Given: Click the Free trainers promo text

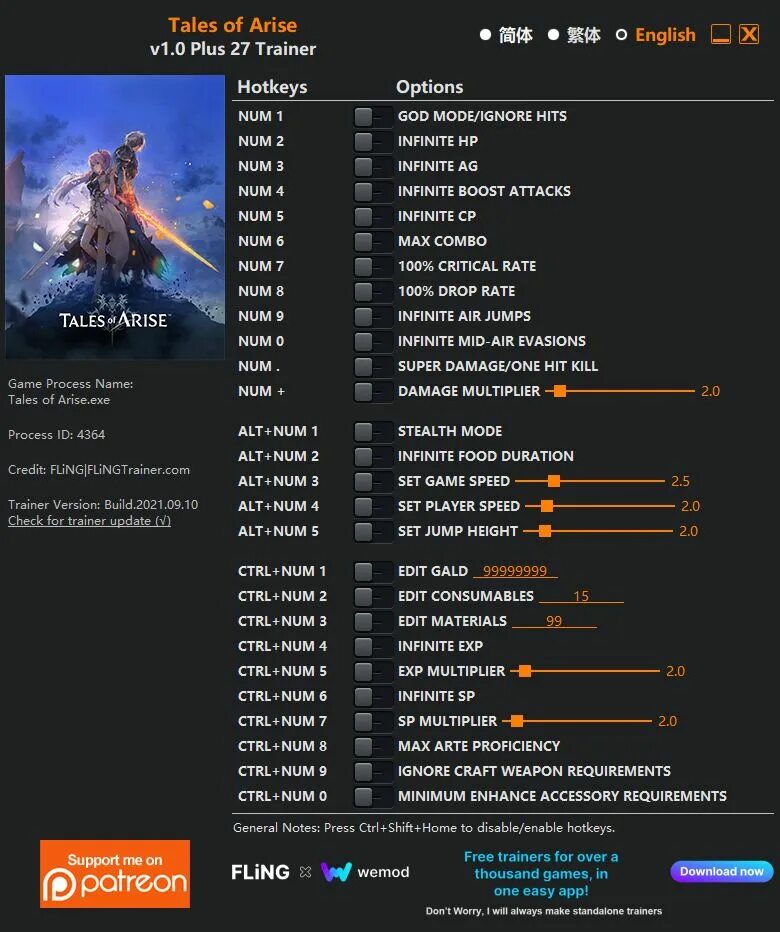Looking at the screenshot, I should [541, 873].
